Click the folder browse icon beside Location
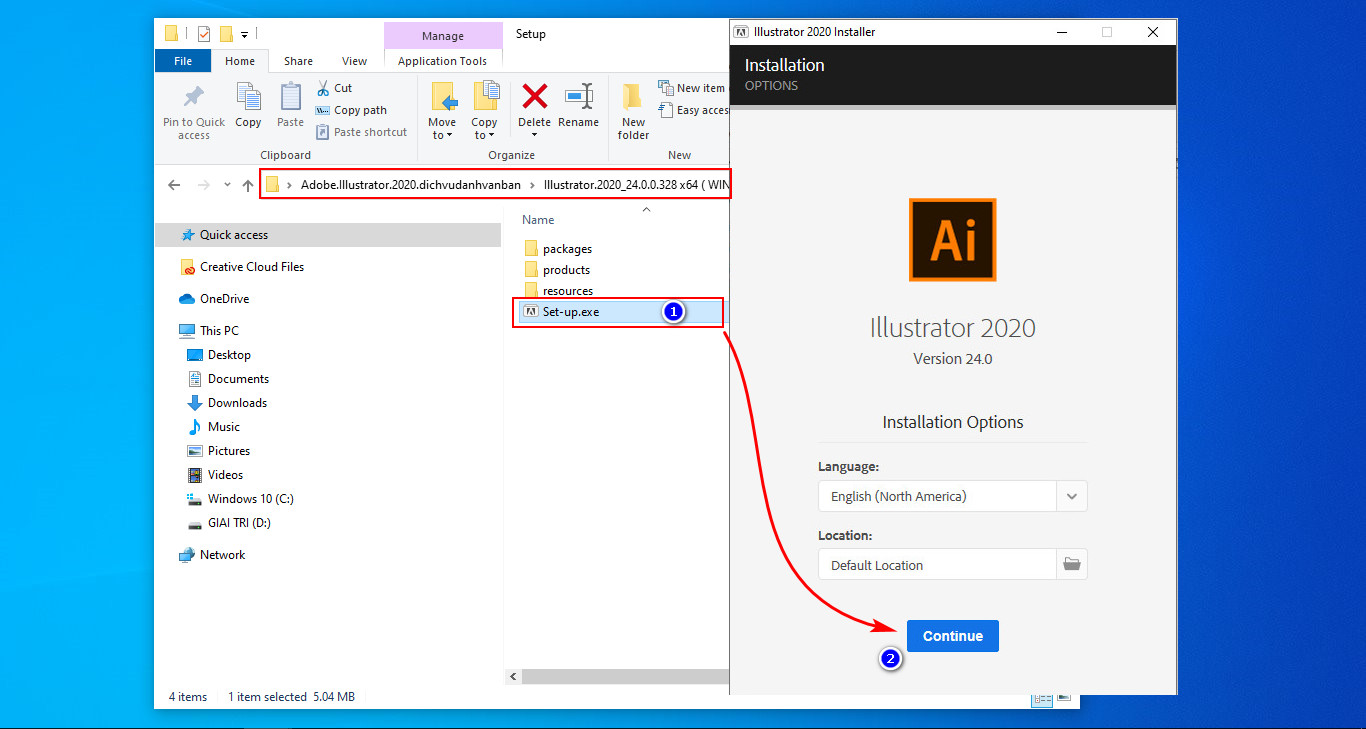1366x729 pixels. tap(1072, 564)
